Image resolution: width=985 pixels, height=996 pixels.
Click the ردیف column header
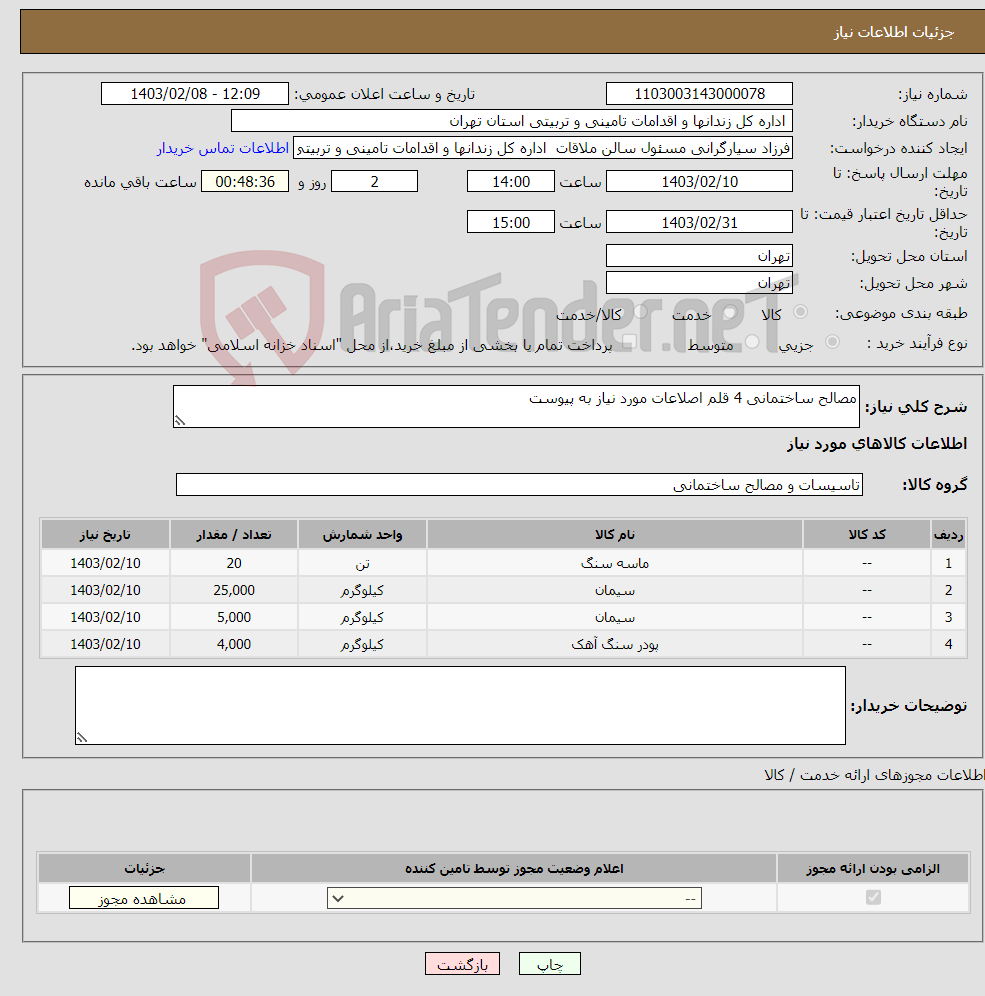point(948,535)
